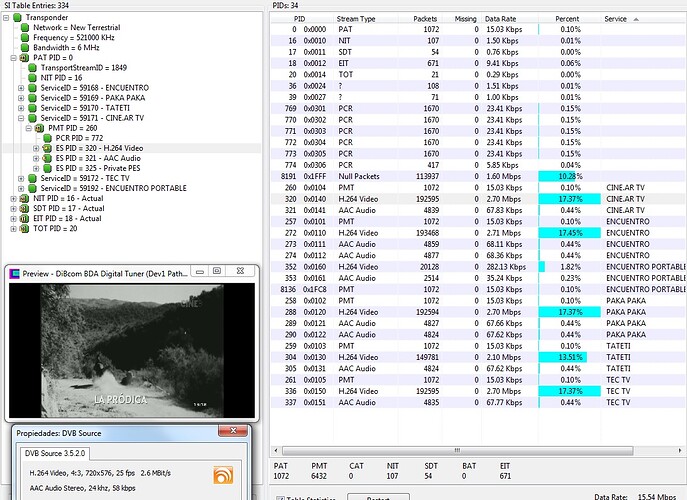Screen dimensions: 687x500
Task: Expand ServiceID 59170 TATETI node
Action: coord(21,109)
